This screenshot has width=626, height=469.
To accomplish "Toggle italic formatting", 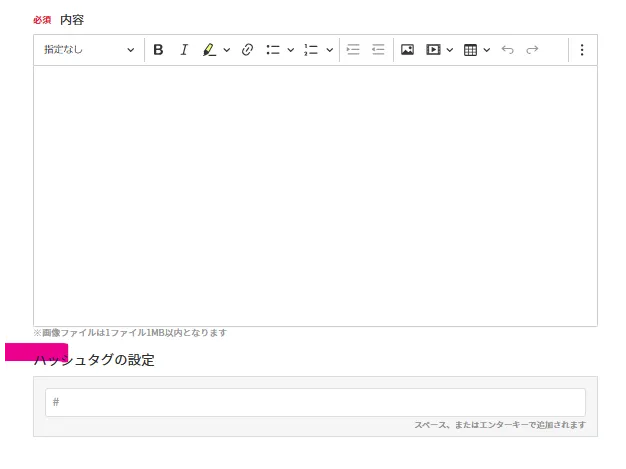I will coord(184,50).
